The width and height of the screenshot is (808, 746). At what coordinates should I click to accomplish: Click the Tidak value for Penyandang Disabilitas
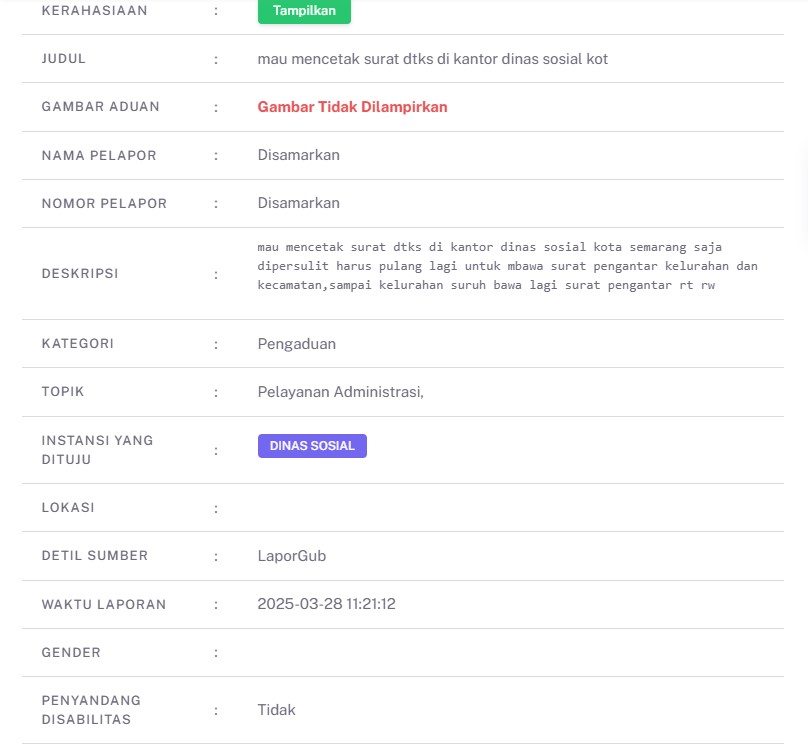click(276, 710)
